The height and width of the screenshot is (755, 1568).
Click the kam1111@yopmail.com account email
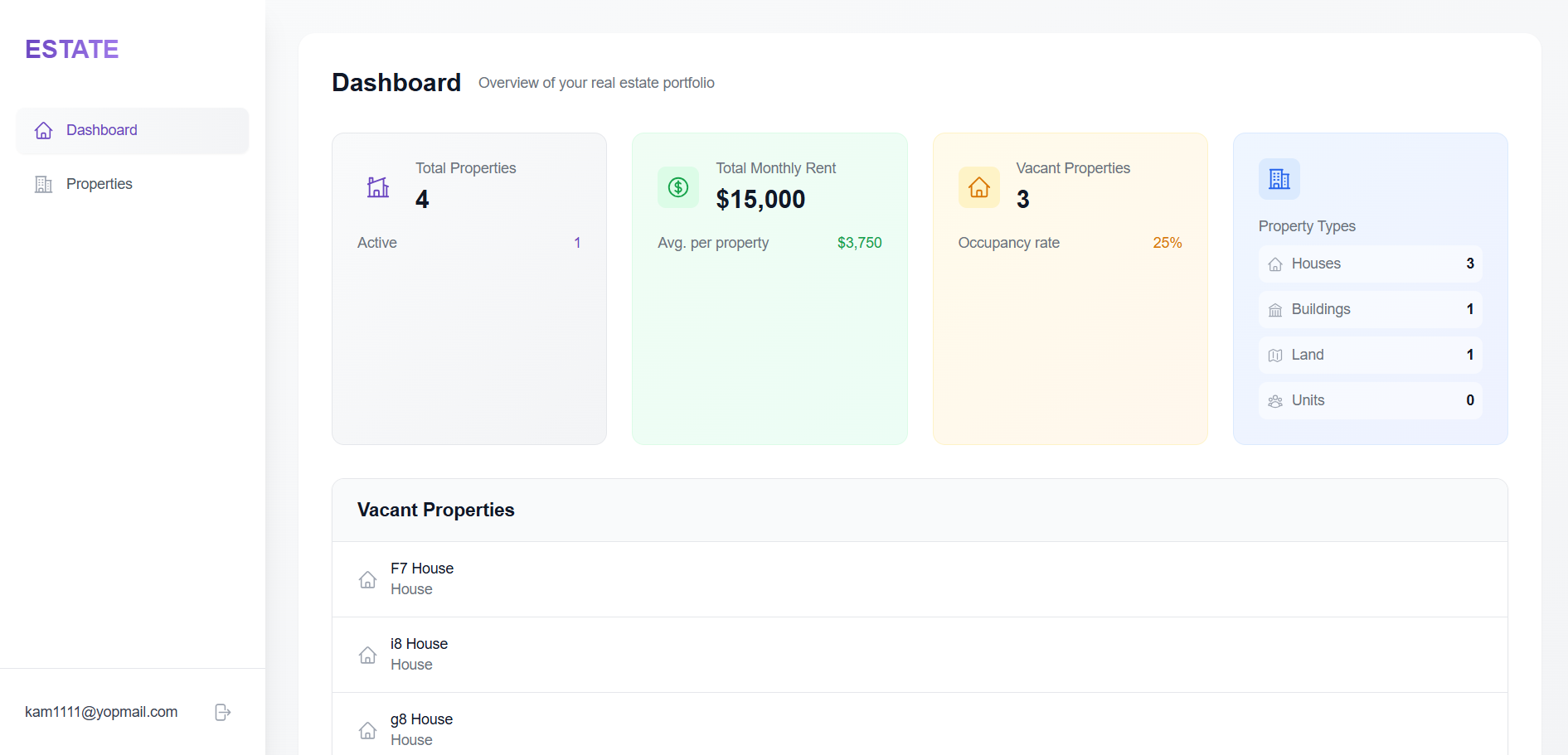tap(101, 712)
